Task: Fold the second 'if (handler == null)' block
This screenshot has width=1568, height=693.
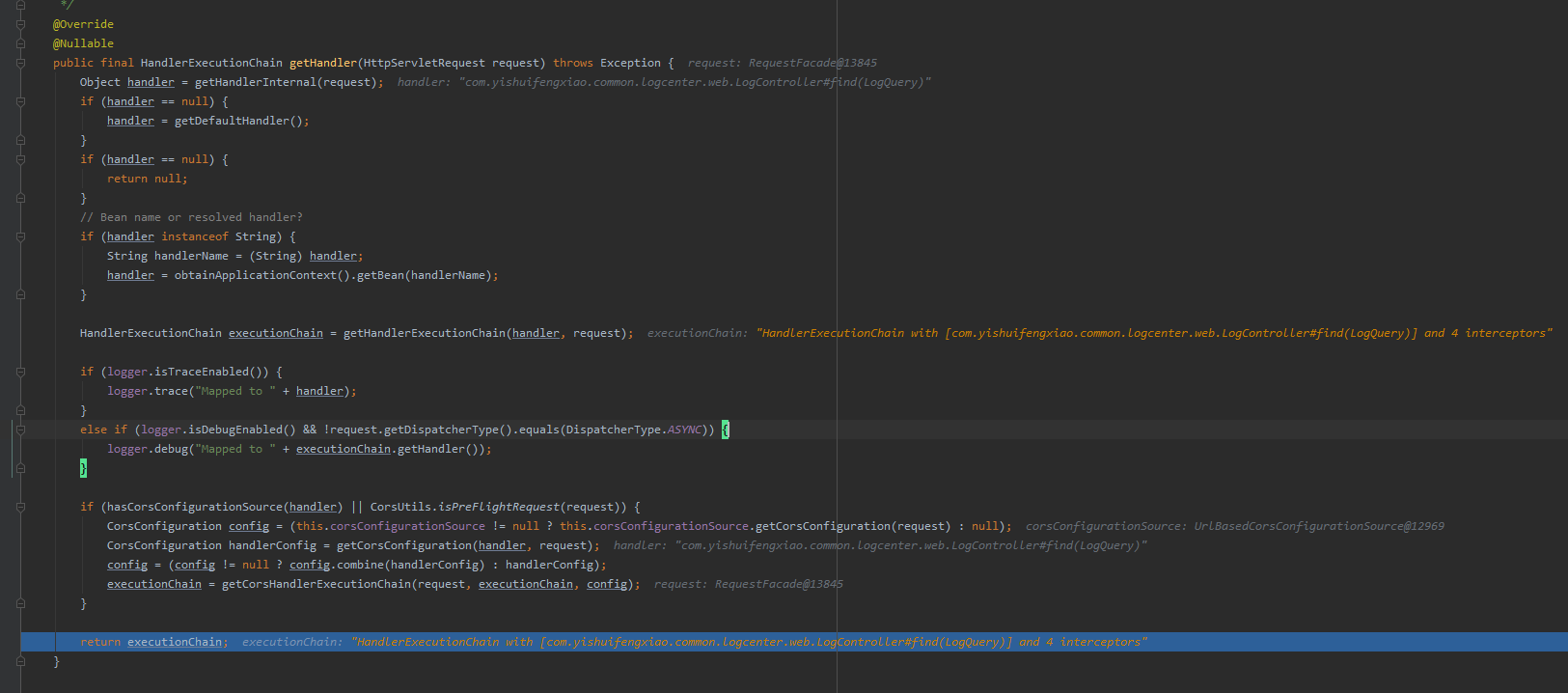Action: 20,159
